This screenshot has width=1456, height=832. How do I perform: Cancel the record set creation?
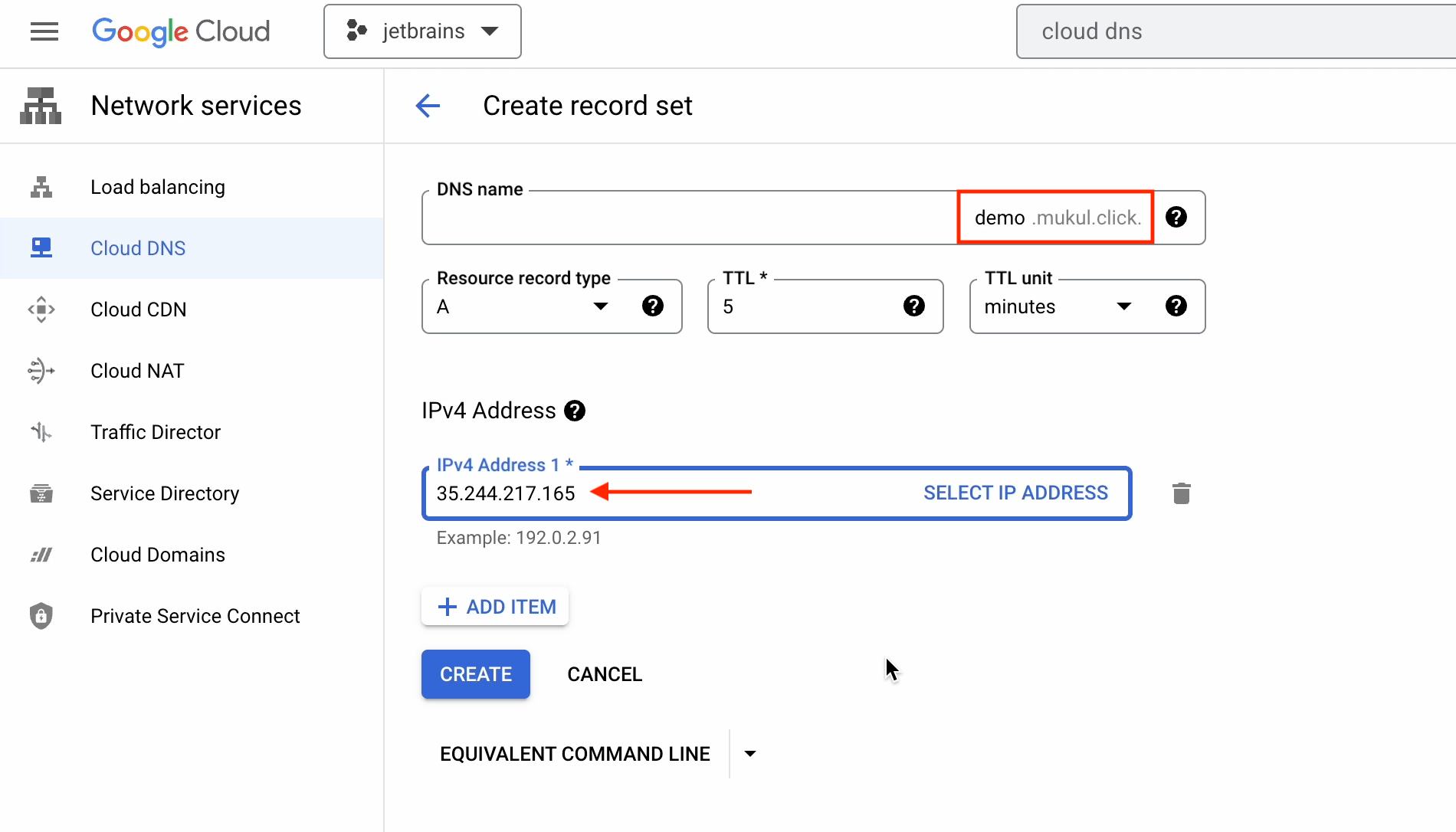pyautogui.click(x=605, y=674)
